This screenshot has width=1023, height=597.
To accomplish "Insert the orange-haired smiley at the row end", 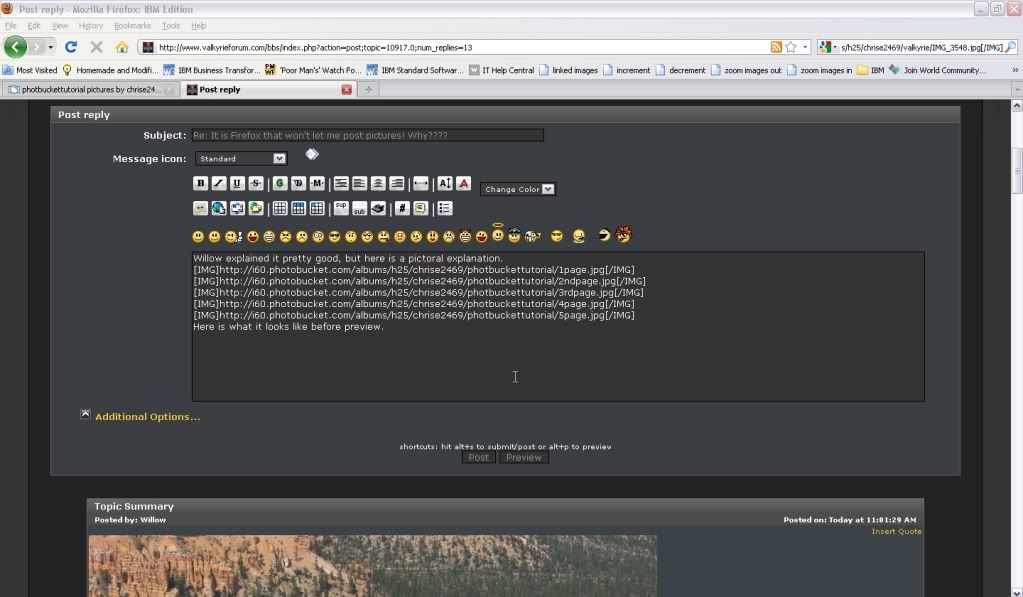I will tap(623, 234).
